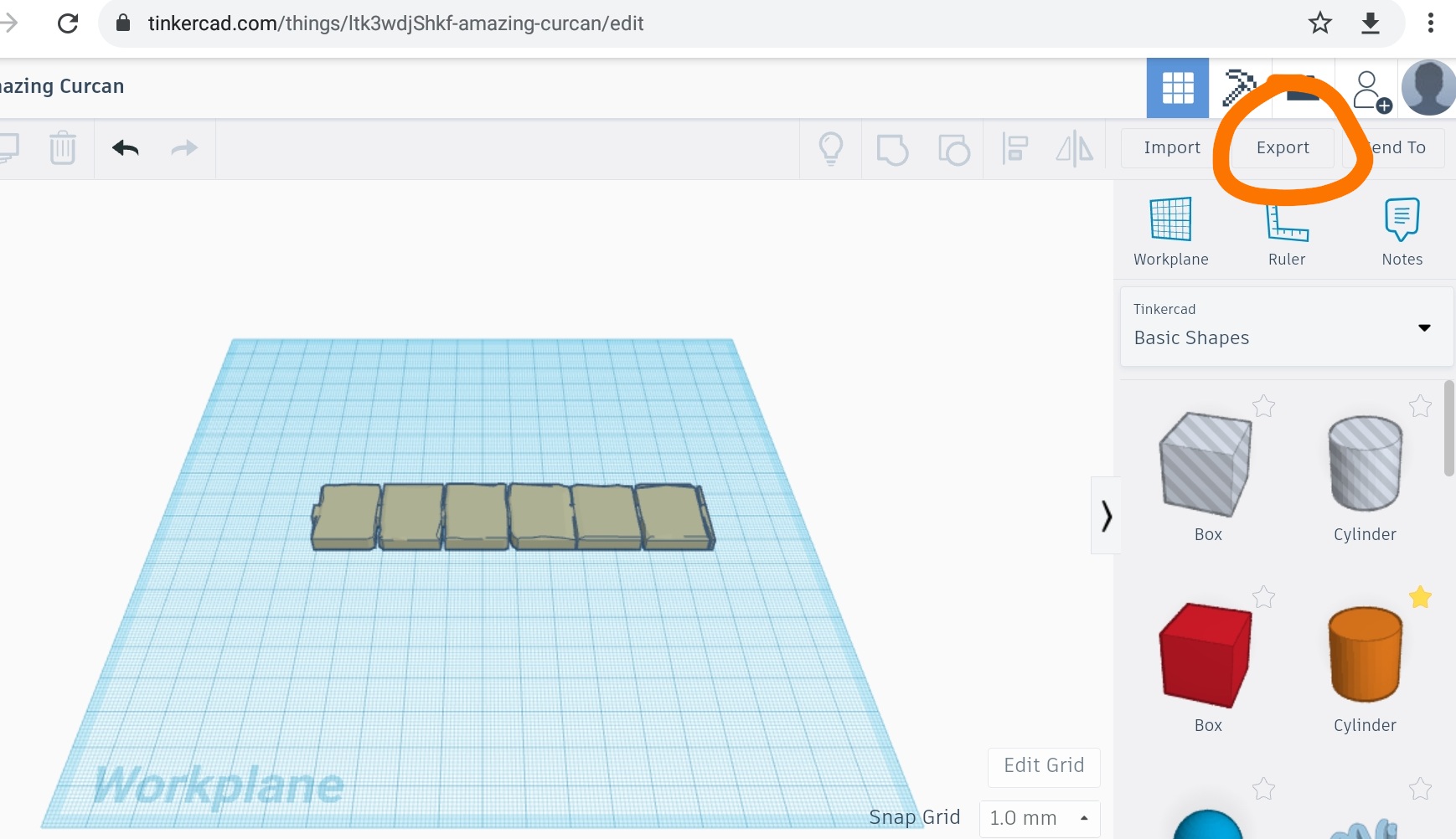1456x839 pixels.
Task: Open the Blocks pickaxe view
Action: coord(1239,88)
